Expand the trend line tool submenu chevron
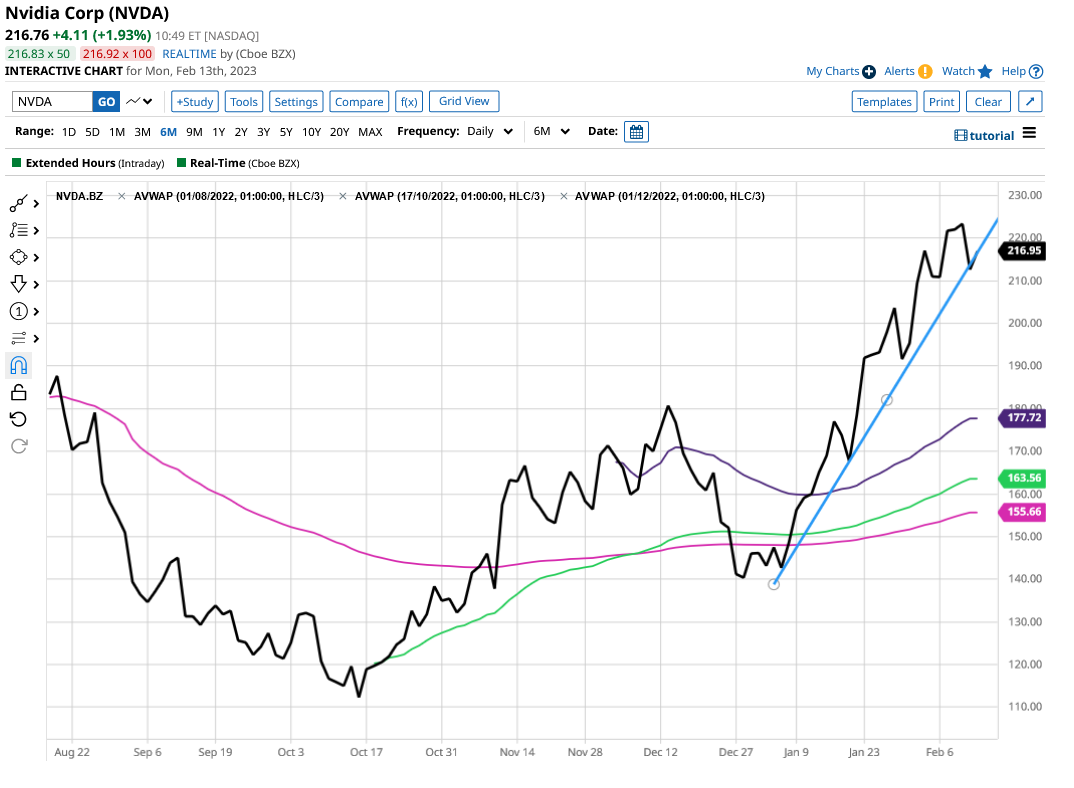1074x788 pixels. click(36, 204)
